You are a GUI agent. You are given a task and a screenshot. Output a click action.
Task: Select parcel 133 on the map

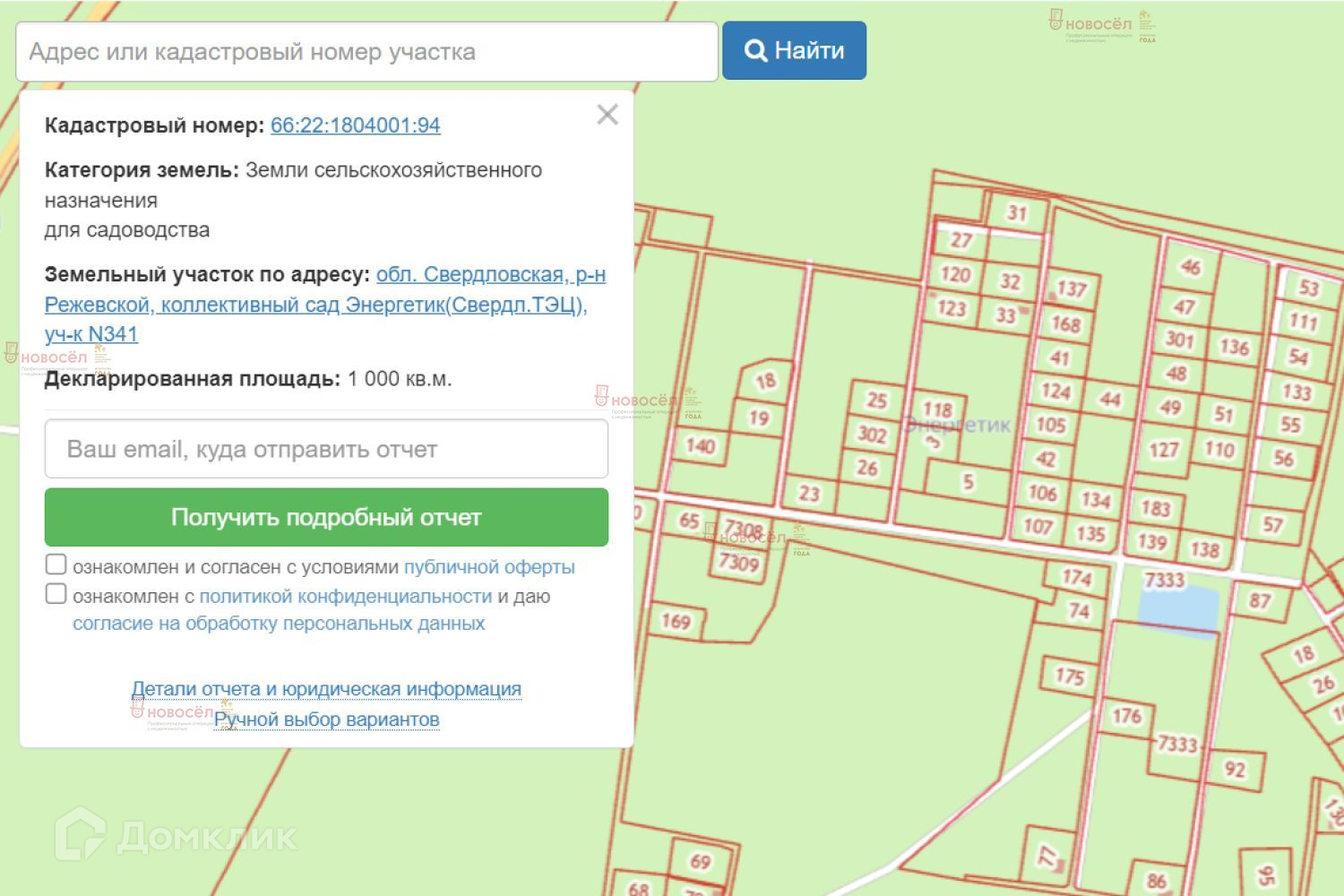pyautogui.click(x=1297, y=392)
